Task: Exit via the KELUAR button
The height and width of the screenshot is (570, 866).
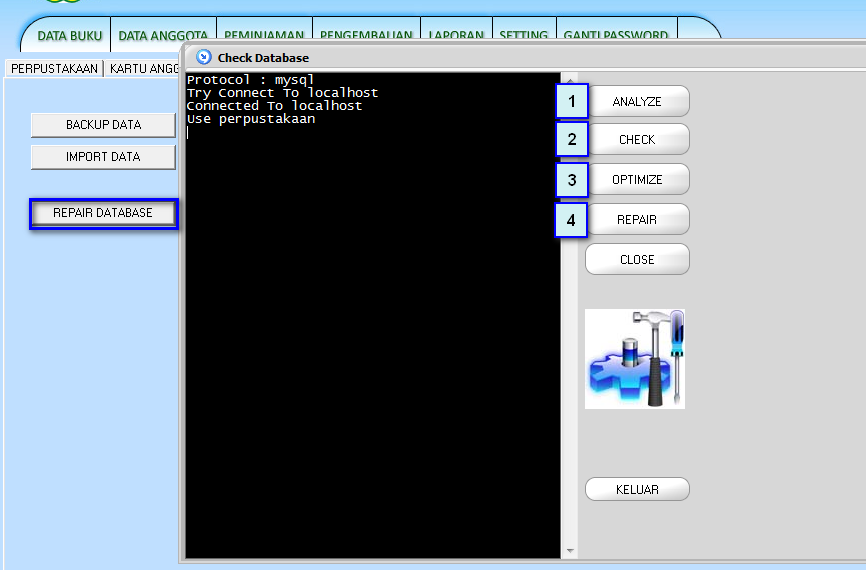Action: click(x=637, y=489)
